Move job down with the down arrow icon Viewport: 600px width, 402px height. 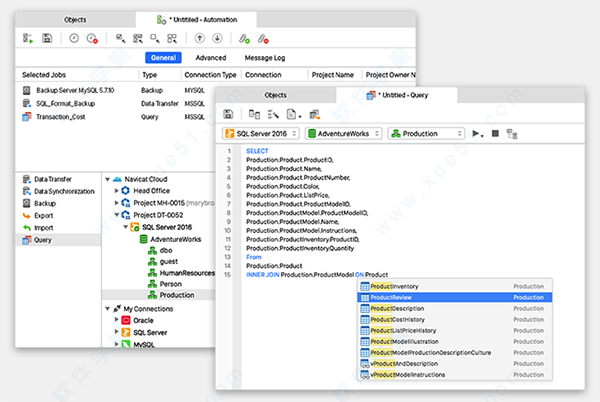217,38
